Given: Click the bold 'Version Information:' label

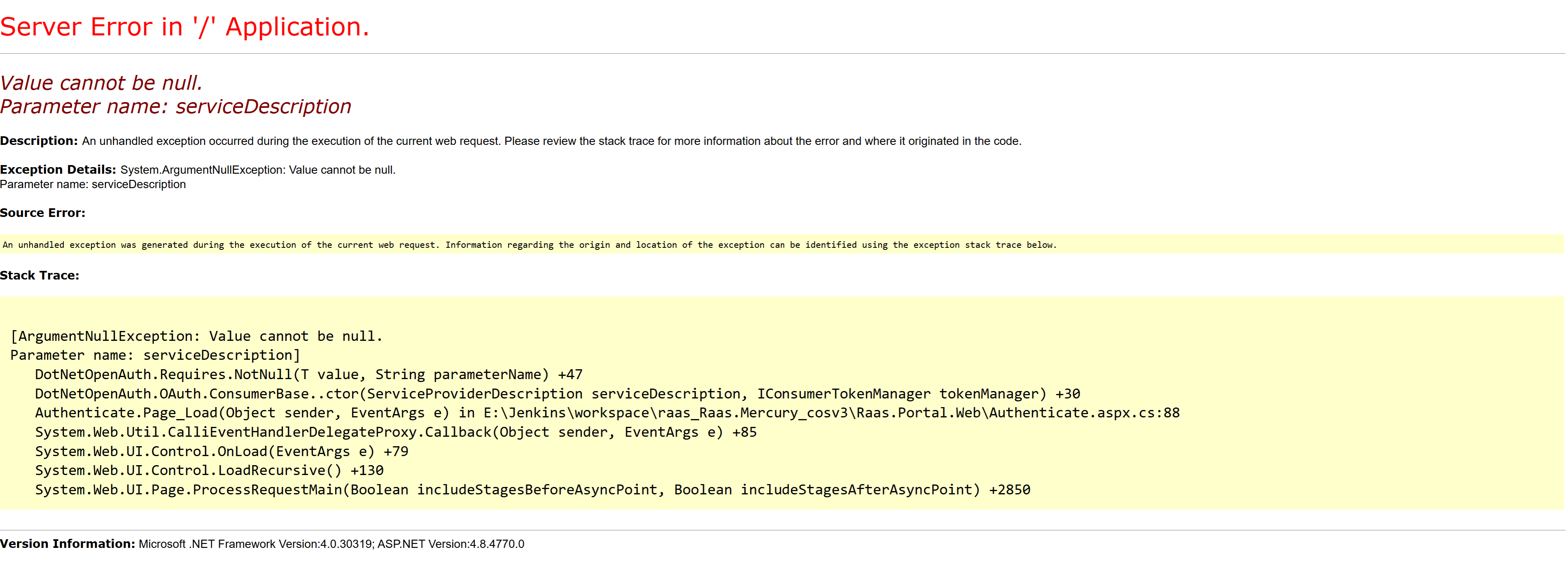Looking at the screenshot, I should coord(68,544).
